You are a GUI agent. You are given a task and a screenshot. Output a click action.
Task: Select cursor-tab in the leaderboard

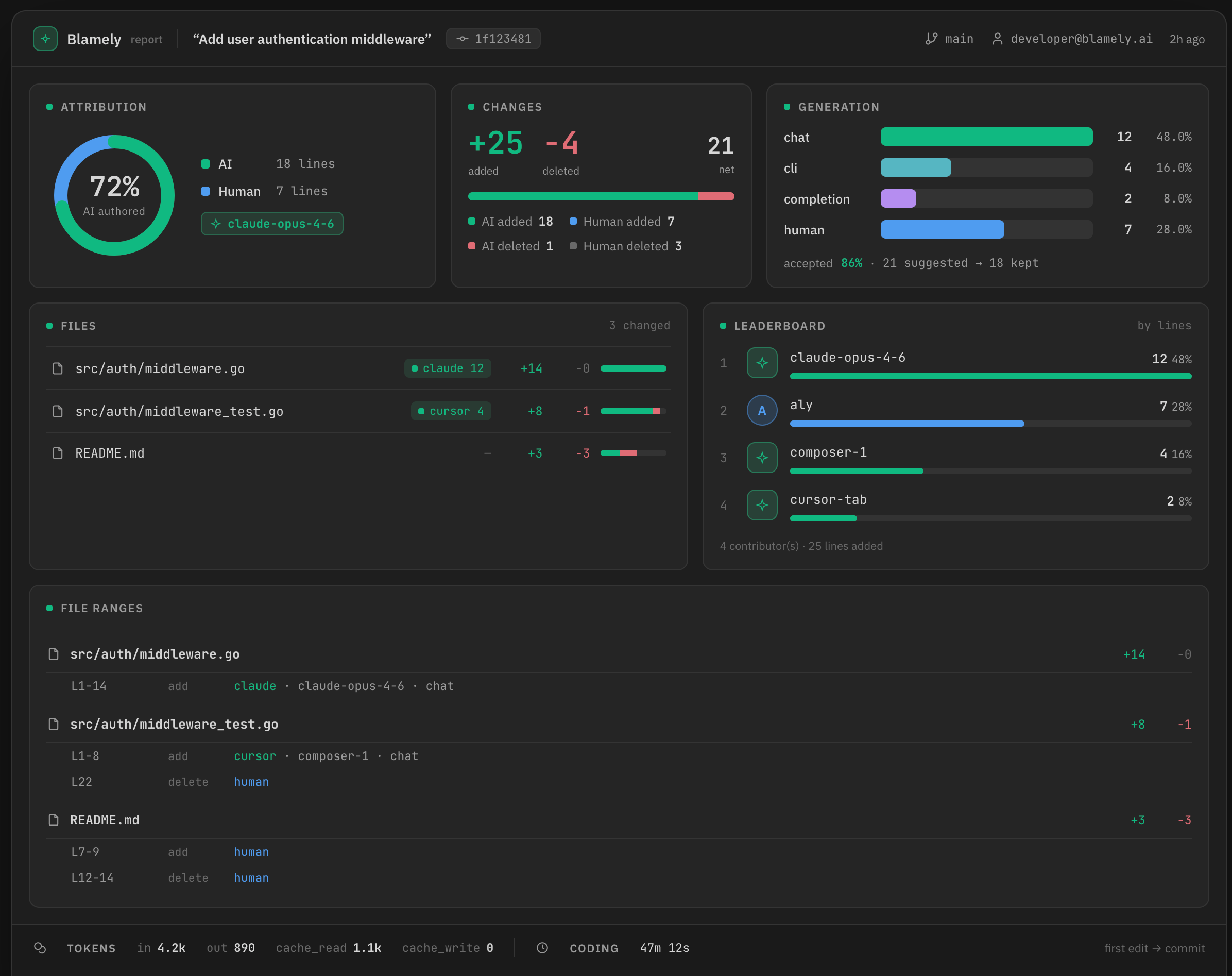828,500
